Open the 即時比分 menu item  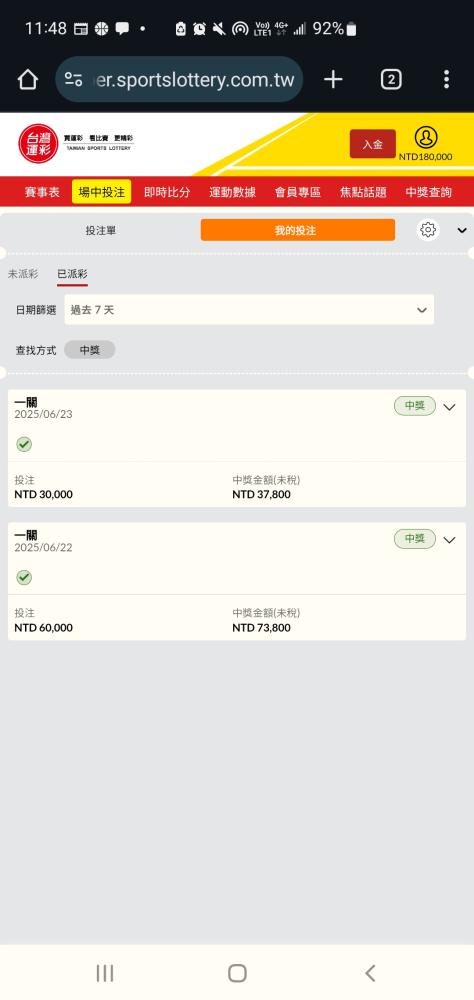167,192
